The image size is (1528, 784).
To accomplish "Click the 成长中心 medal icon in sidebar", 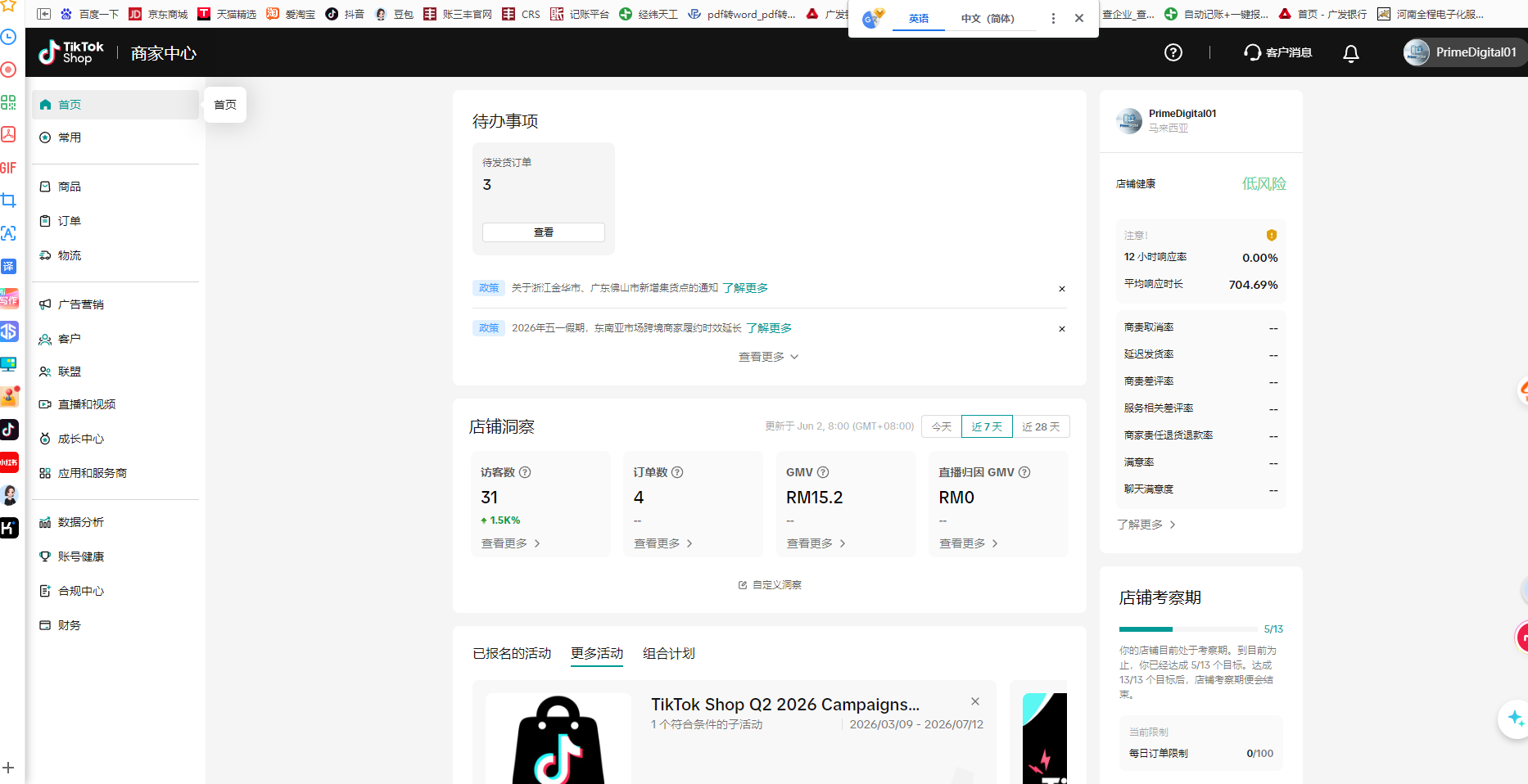I will pos(45,439).
